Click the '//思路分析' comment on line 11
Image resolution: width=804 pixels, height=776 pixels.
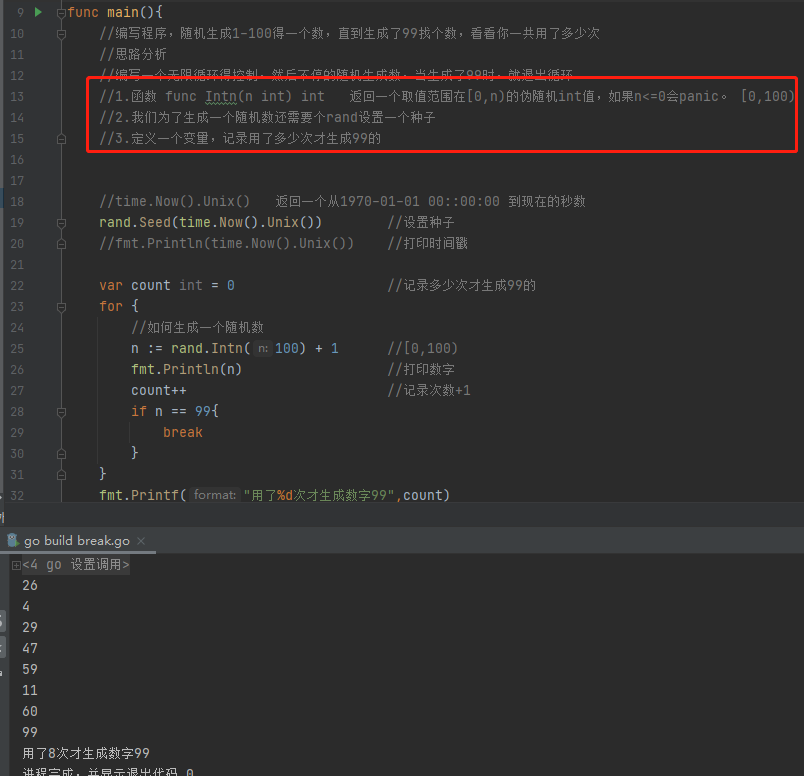point(133,54)
